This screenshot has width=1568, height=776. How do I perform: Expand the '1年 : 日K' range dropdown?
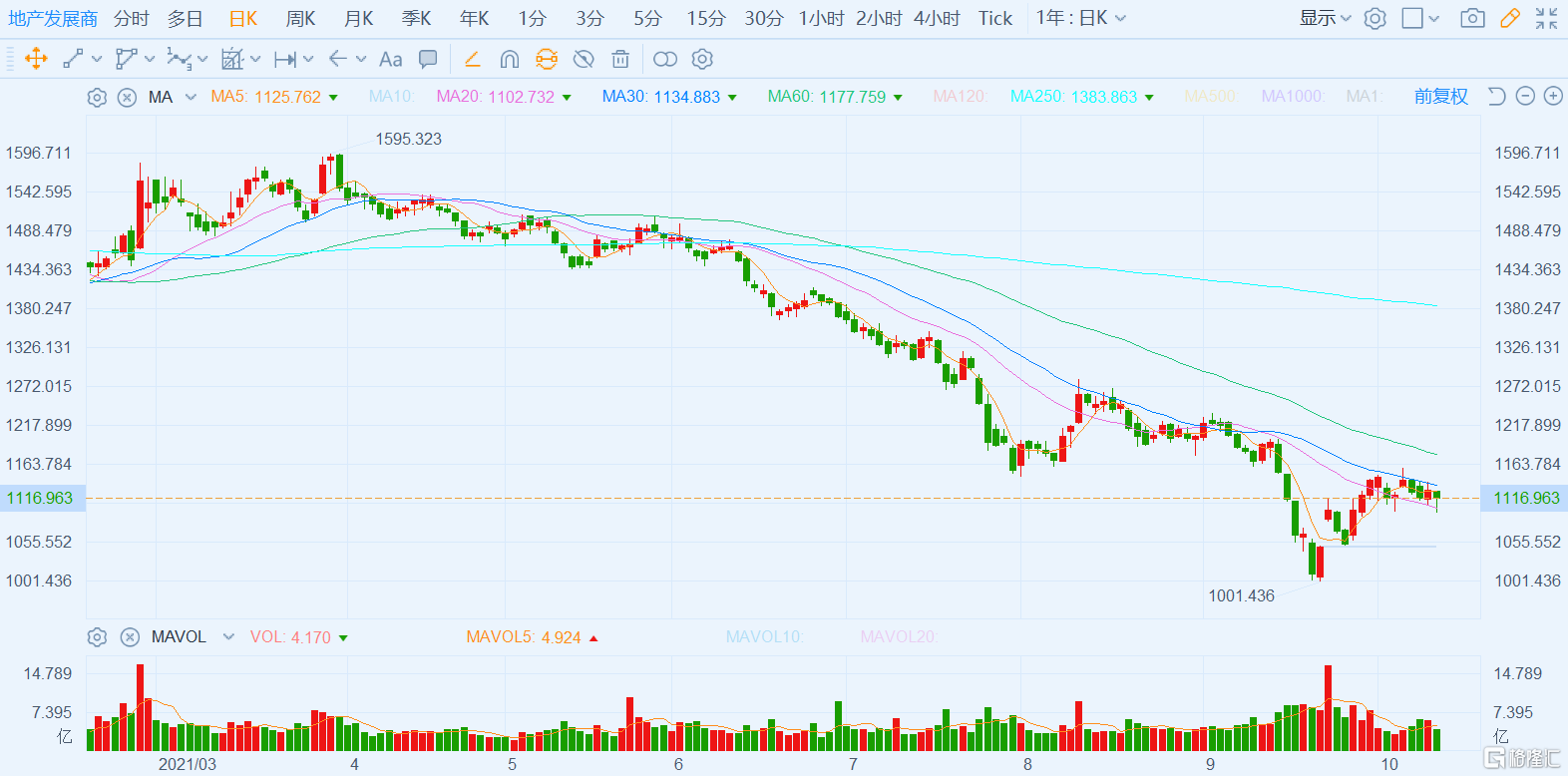(x=1081, y=18)
